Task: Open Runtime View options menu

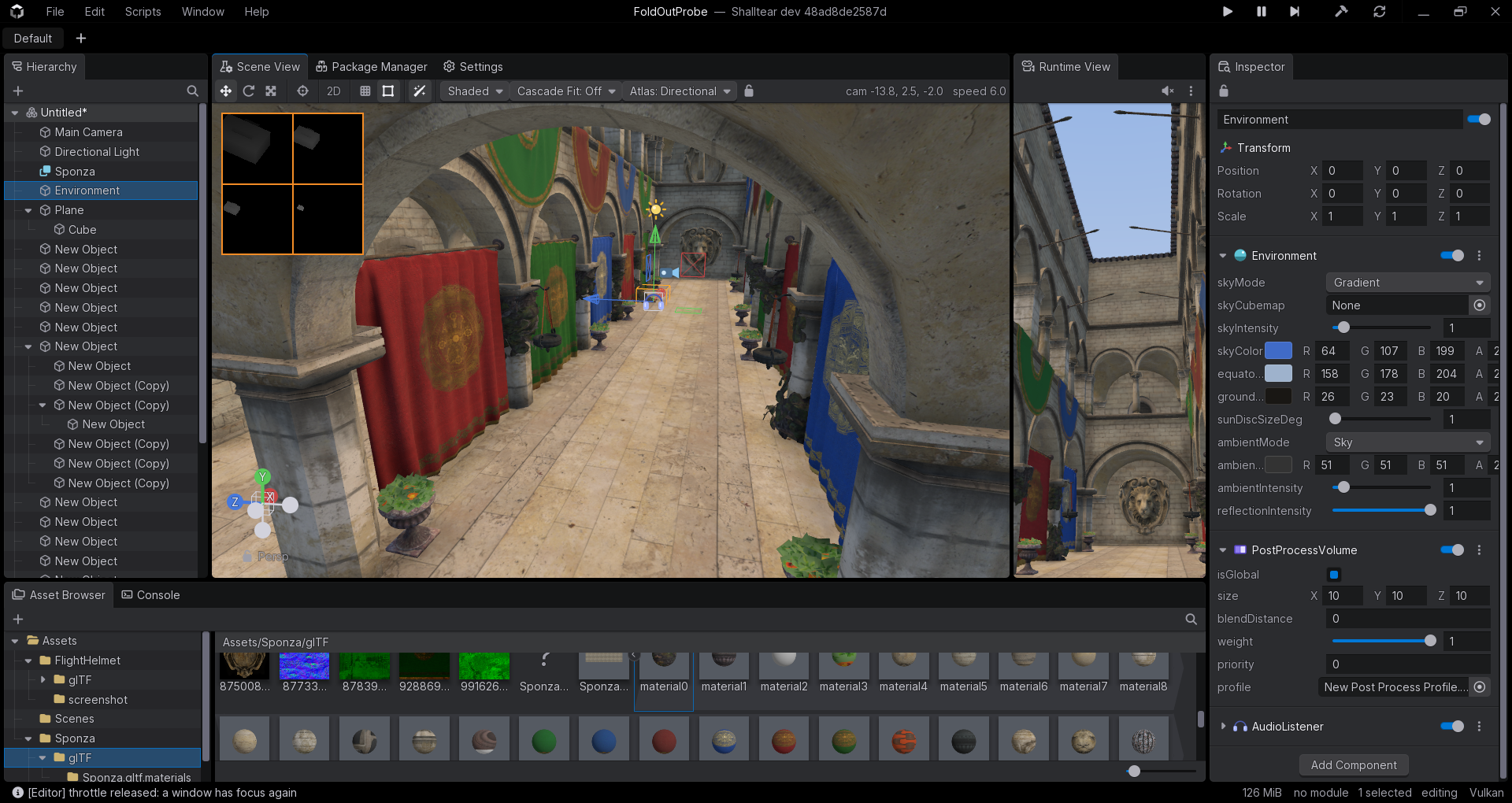Action: point(1191,91)
